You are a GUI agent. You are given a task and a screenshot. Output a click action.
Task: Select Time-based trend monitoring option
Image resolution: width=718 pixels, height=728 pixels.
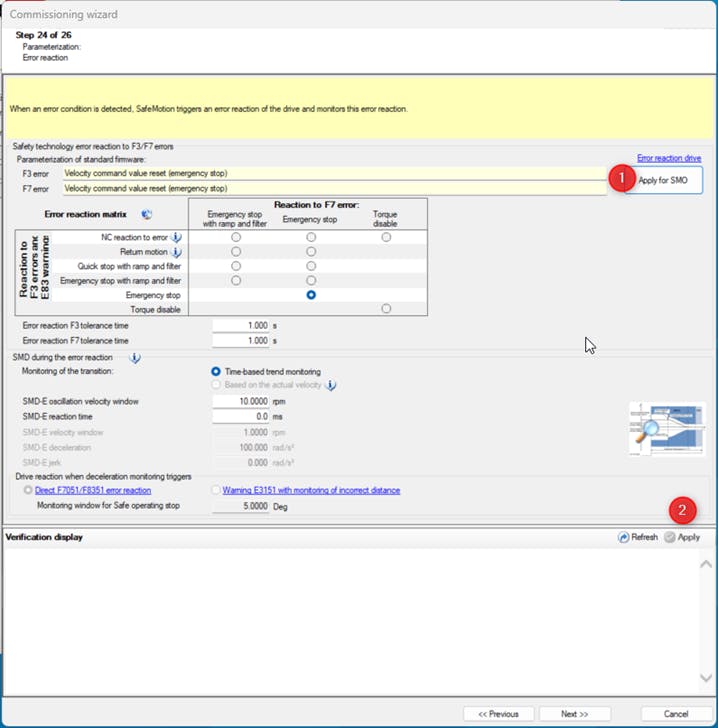point(216,371)
